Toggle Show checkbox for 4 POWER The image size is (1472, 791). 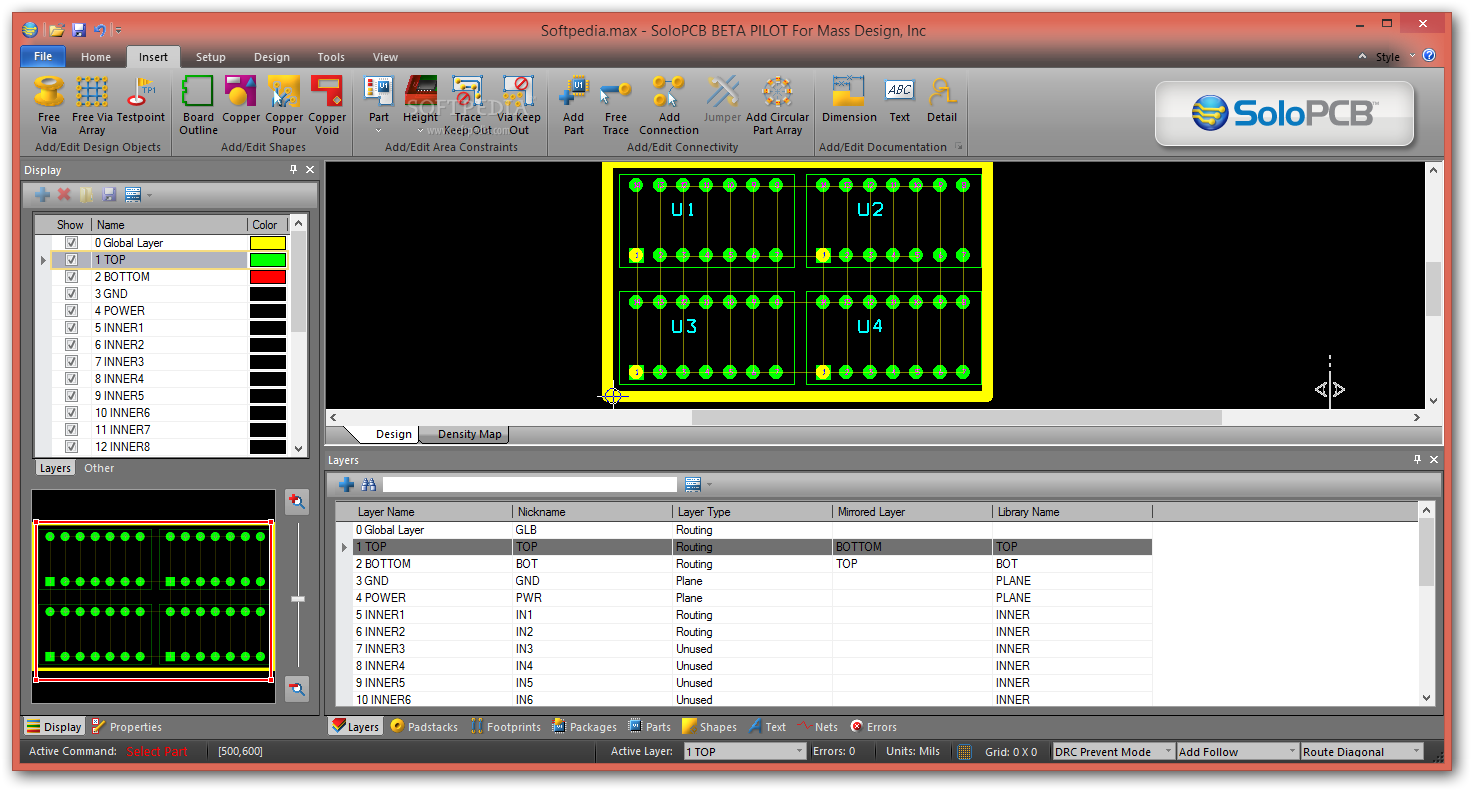[x=71, y=311]
